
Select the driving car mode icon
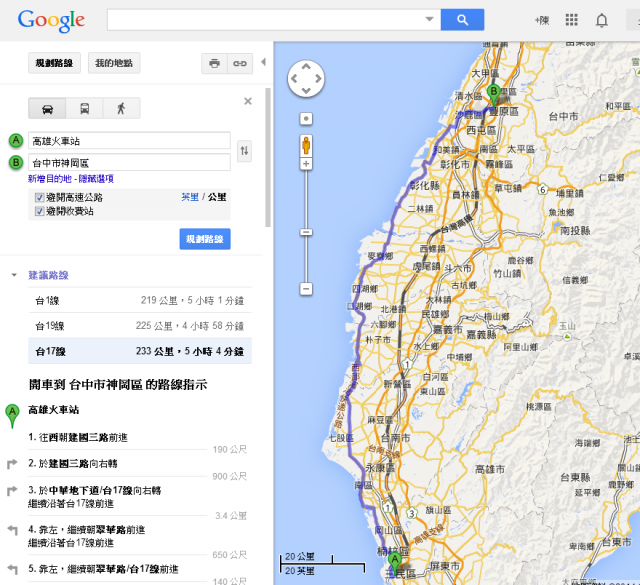(47, 108)
